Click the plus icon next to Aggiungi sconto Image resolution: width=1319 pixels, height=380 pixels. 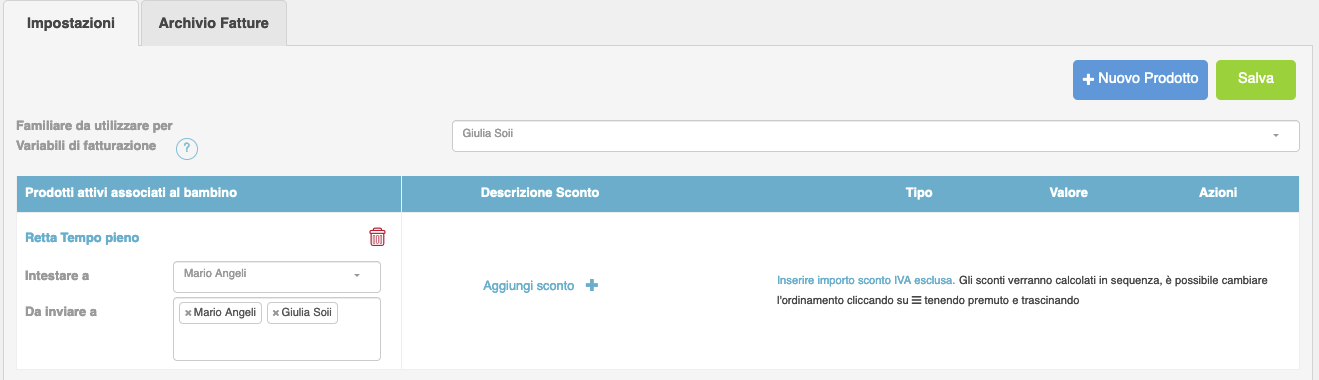(x=591, y=286)
